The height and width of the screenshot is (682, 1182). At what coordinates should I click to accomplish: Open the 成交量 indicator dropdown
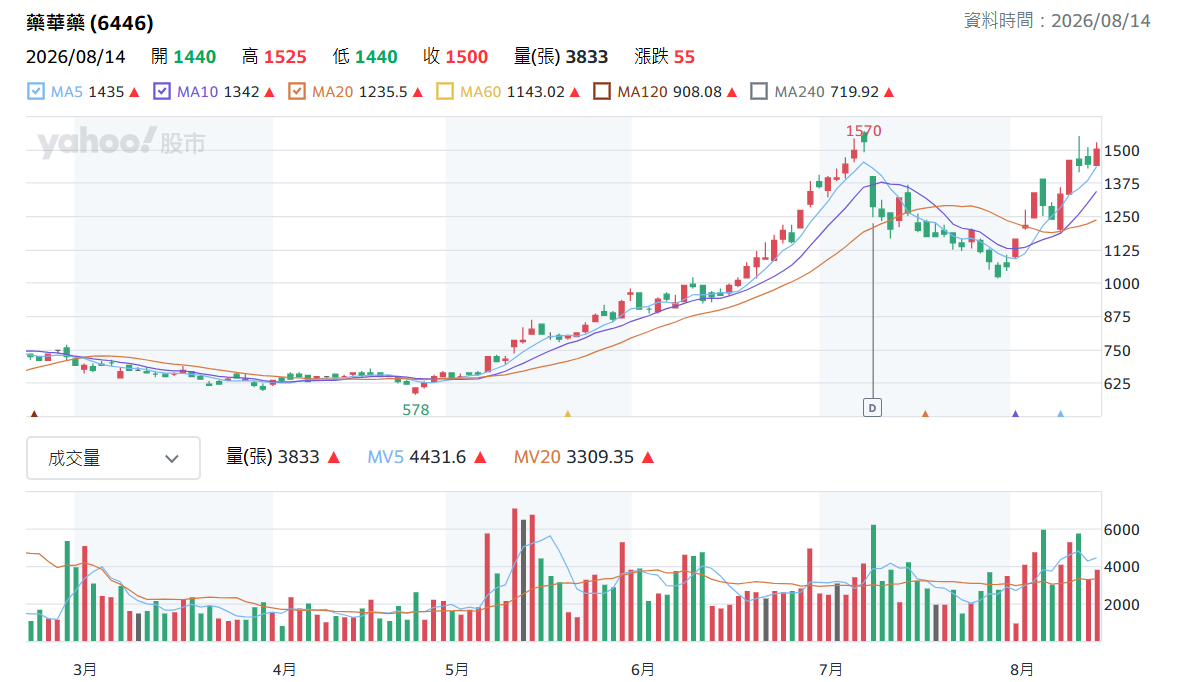point(113,458)
